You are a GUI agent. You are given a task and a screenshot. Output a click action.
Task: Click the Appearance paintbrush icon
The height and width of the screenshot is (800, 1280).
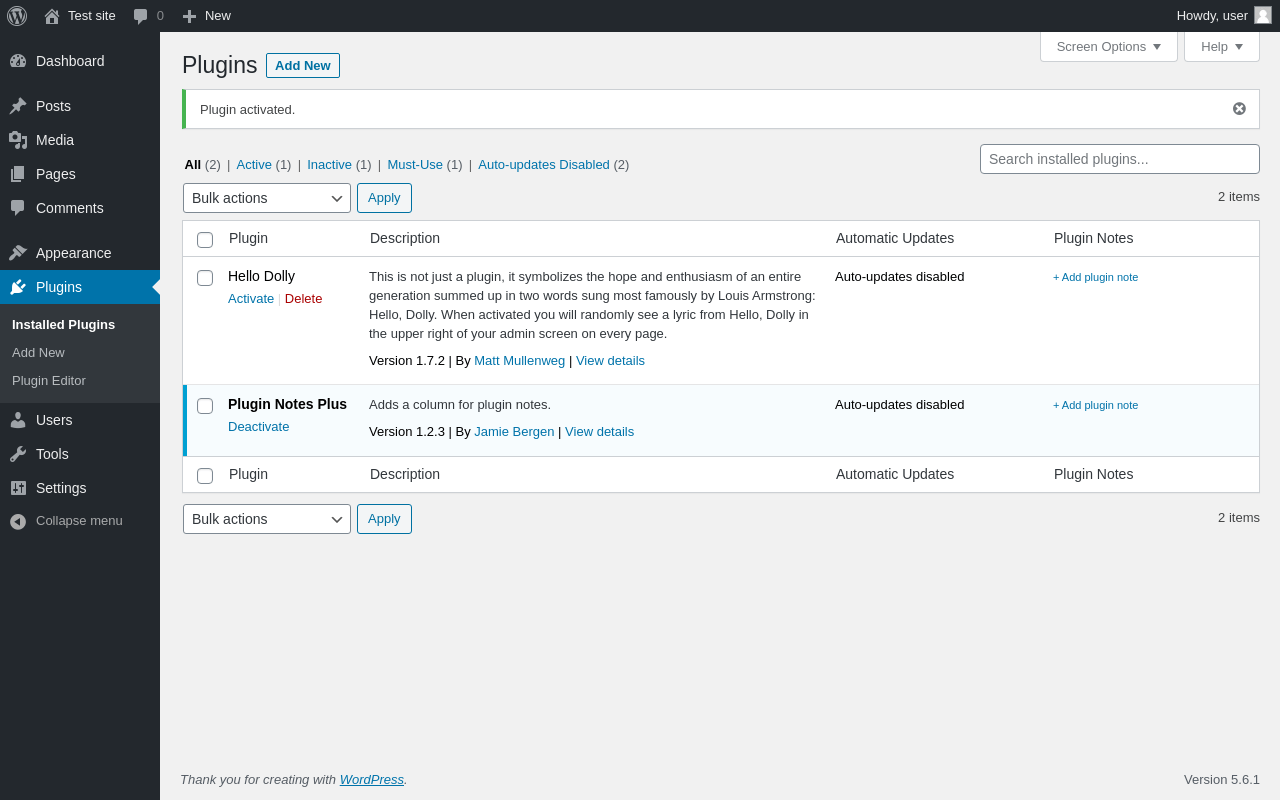coord(18,253)
